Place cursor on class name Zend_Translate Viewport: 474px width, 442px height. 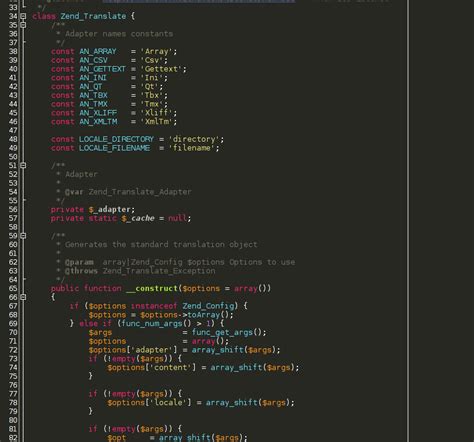tap(93, 16)
